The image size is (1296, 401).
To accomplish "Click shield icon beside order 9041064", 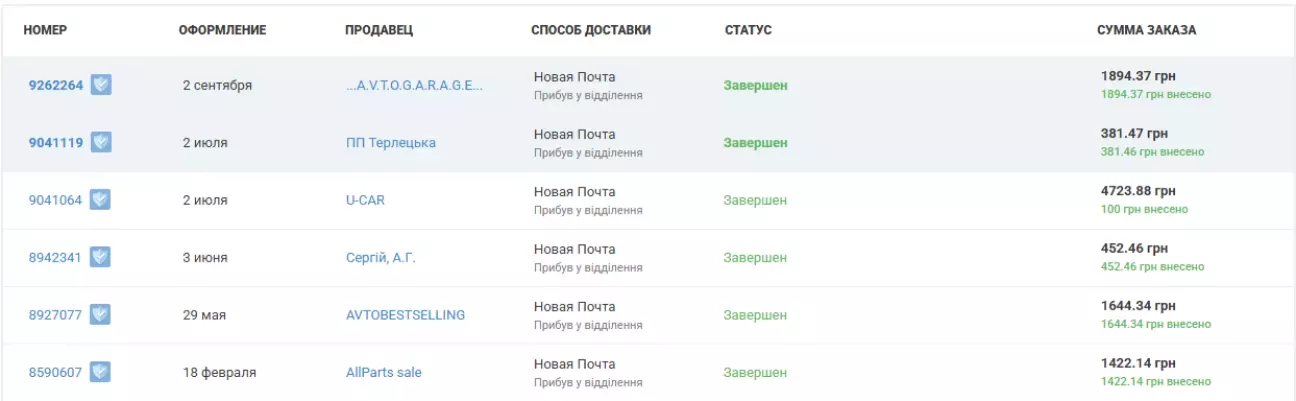I will 101,200.
